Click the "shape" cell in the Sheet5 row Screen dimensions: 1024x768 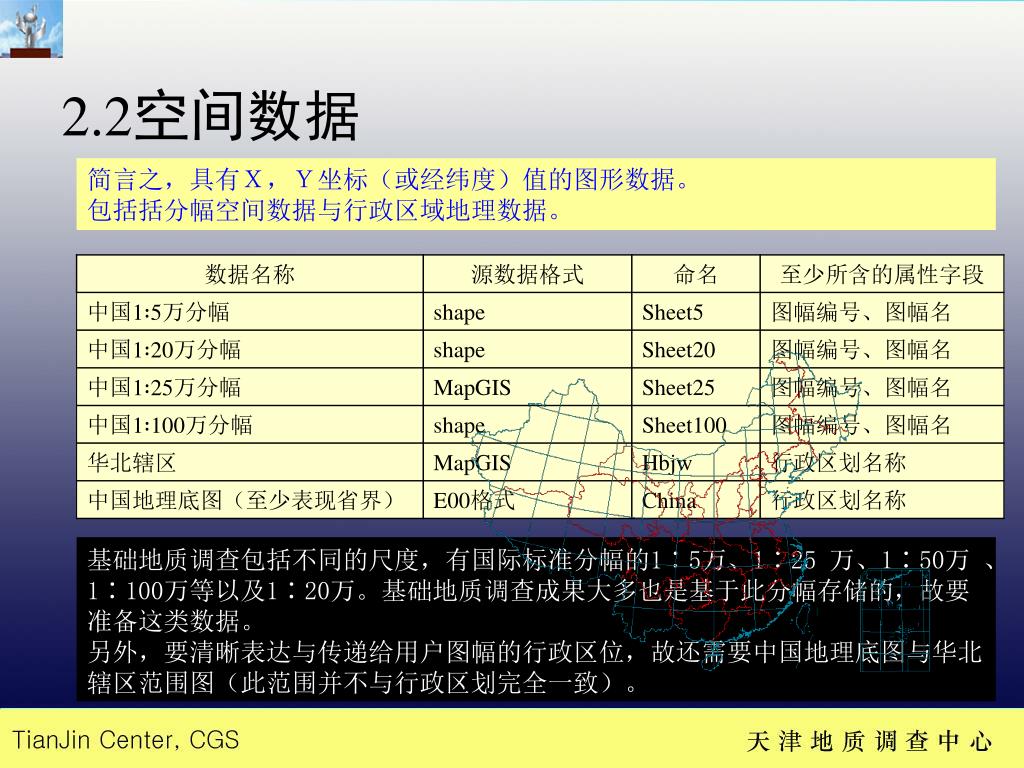click(x=527, y=312)
